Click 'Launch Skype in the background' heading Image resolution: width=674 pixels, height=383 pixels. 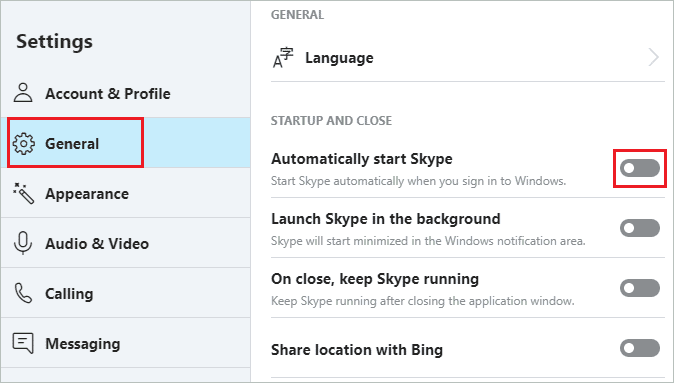pyautogui.click(x=386, y=219)
